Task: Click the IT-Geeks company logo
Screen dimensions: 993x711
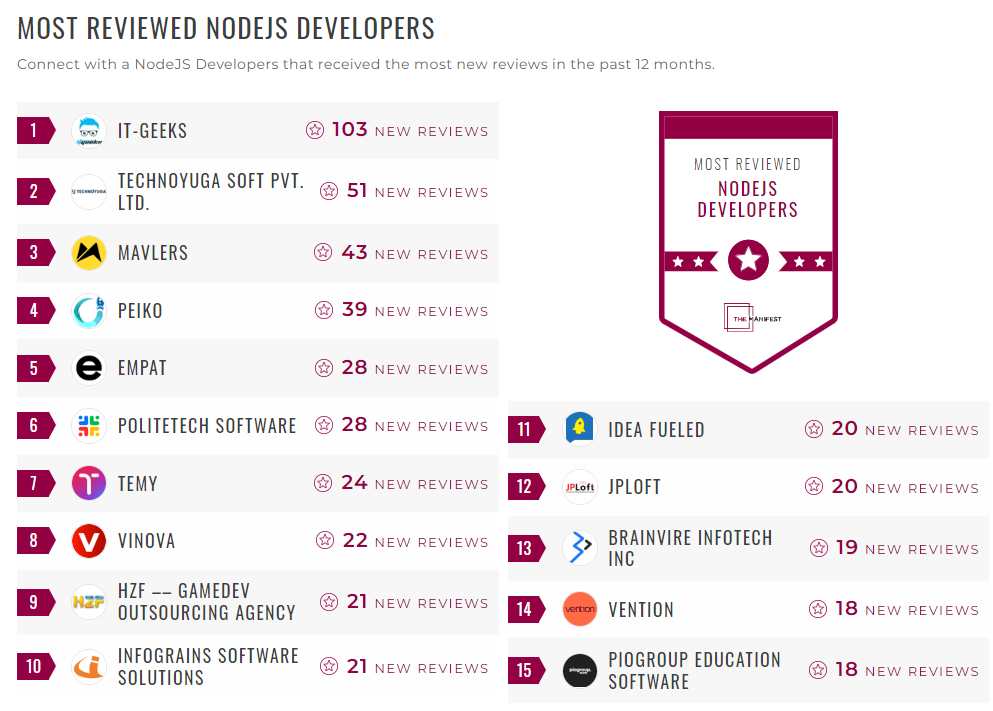Action: [x=87, y=129]
